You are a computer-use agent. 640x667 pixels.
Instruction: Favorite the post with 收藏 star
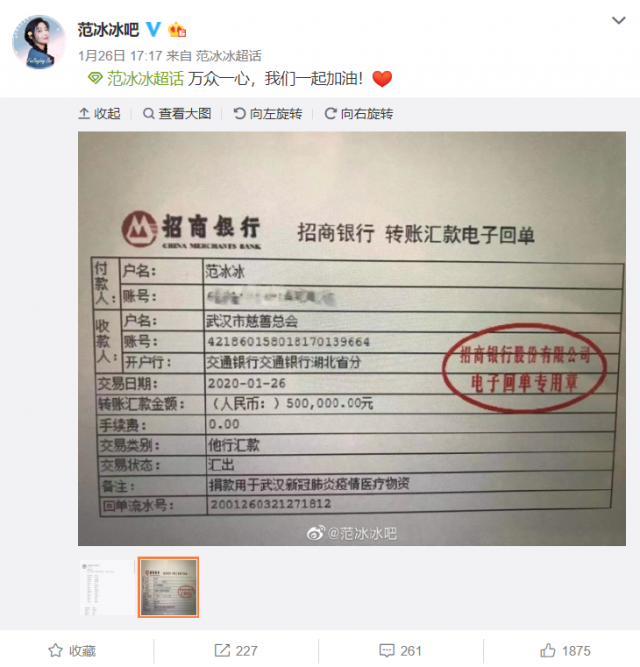click(72, 650)
